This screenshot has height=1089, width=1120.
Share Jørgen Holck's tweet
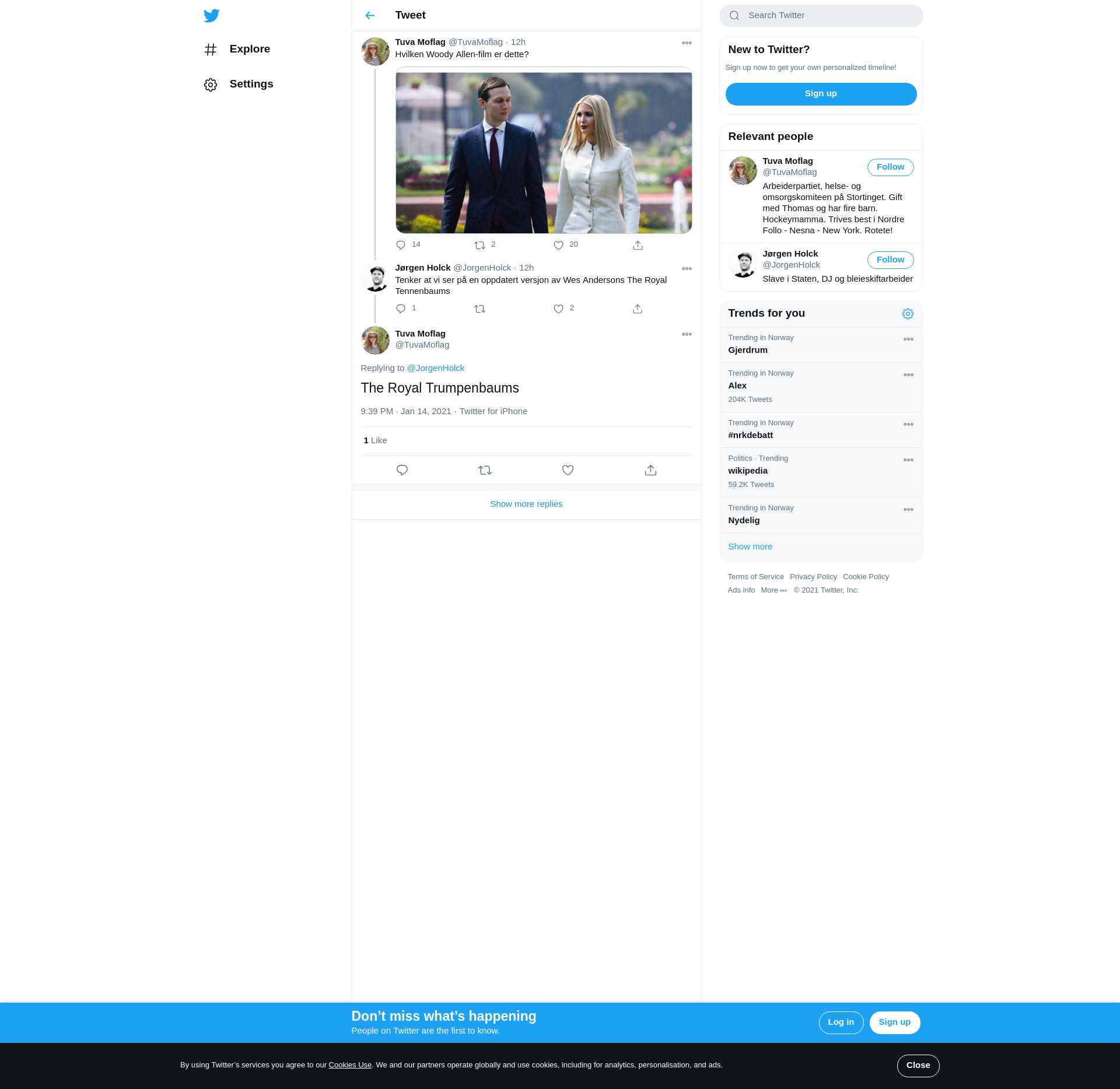[638, 309]
